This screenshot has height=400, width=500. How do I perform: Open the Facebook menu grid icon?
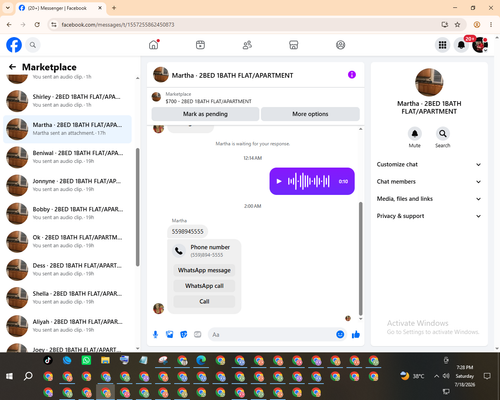pyautogui.click(x=442, y=45)
